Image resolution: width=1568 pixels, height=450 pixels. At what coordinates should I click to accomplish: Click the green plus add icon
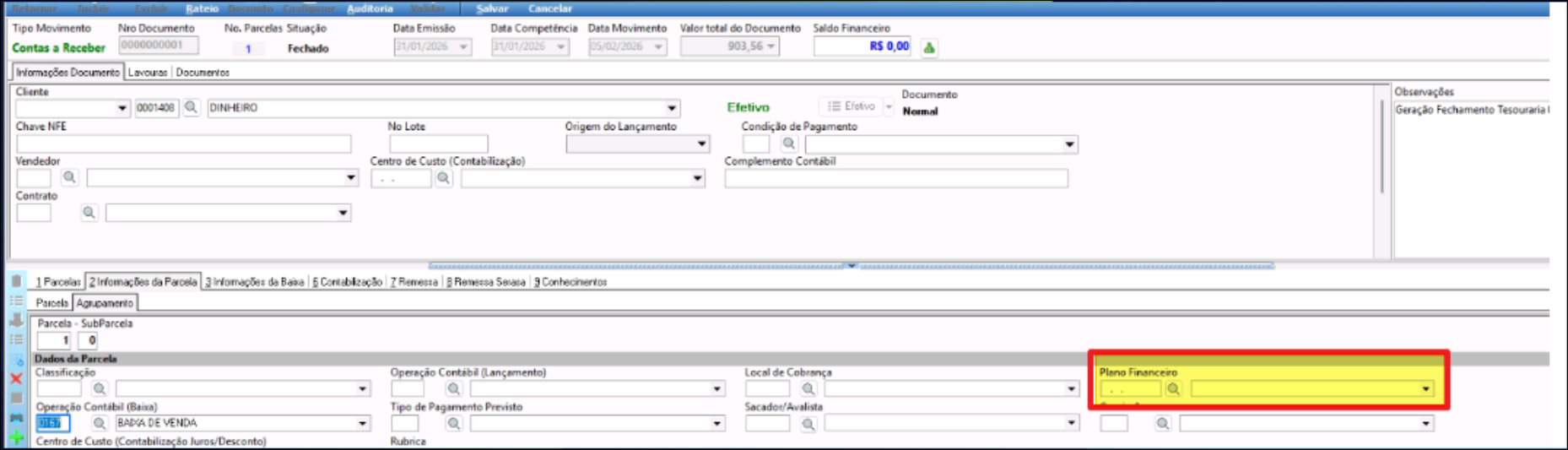(16, 437)
